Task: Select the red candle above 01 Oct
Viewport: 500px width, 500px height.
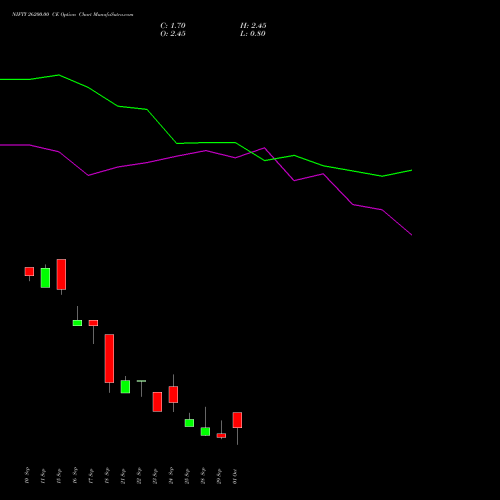Action: click(x=237, y=420)
